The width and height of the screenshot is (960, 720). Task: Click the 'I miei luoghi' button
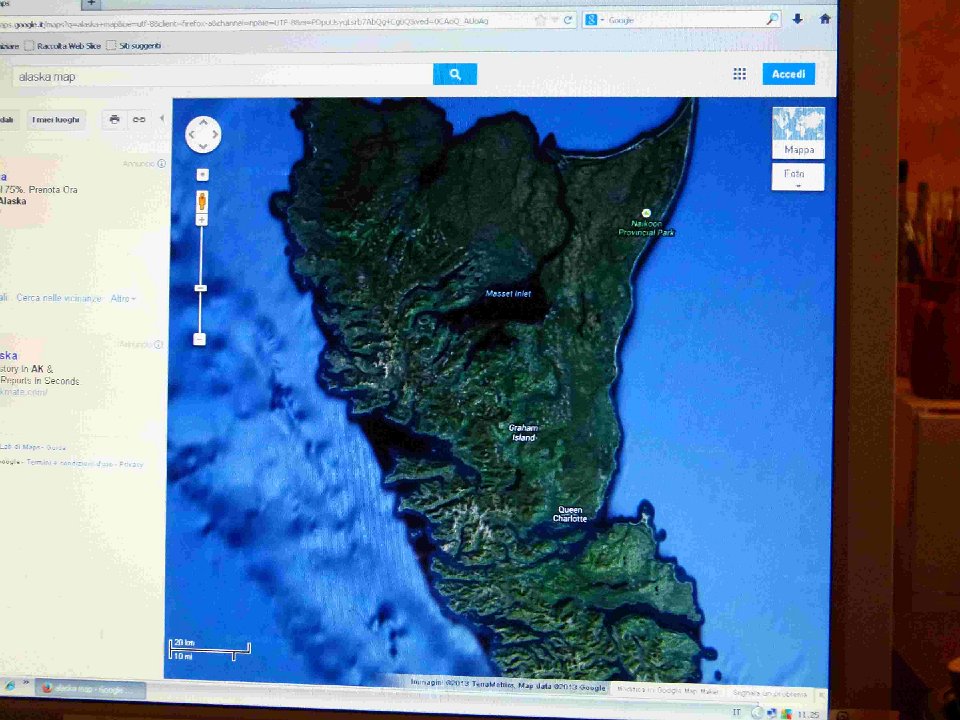tap(56, 119)
